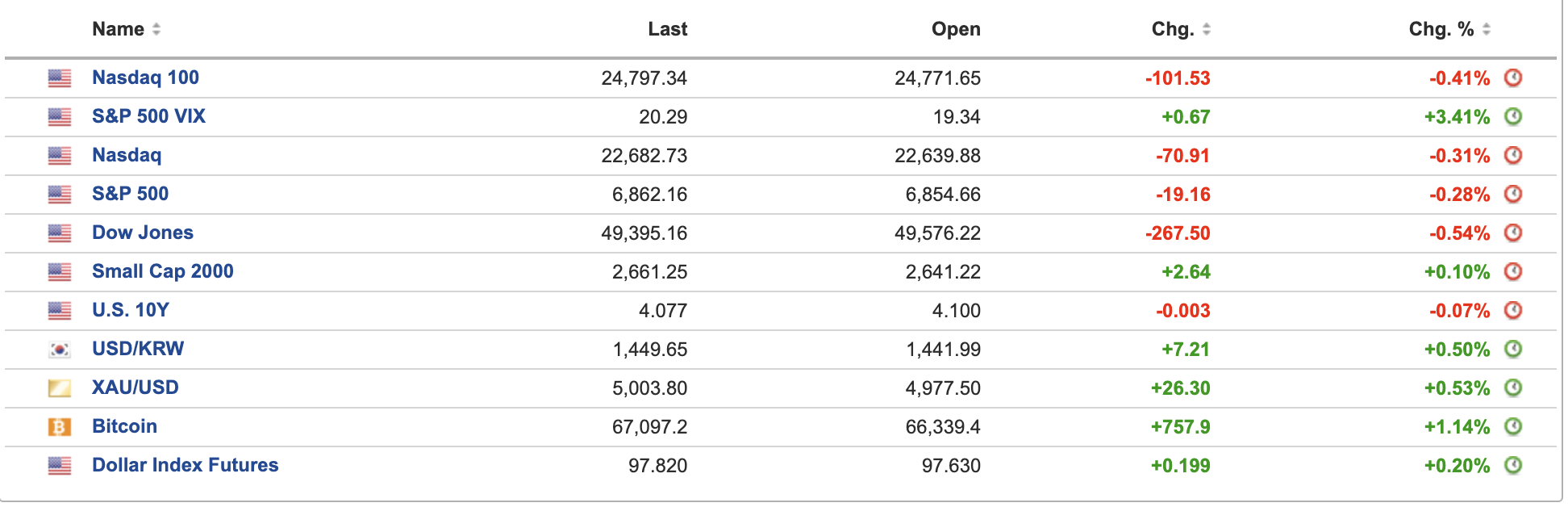Click the Bitcoin orange B icon
Viewport: 1568px width, 507px height.
pos(60,427)
